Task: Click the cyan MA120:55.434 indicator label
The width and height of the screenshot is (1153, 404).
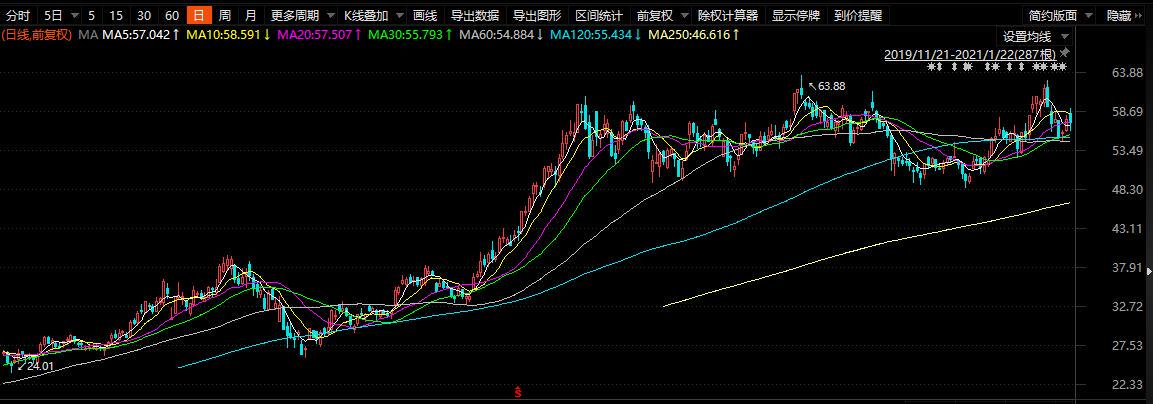Action: 594,35
